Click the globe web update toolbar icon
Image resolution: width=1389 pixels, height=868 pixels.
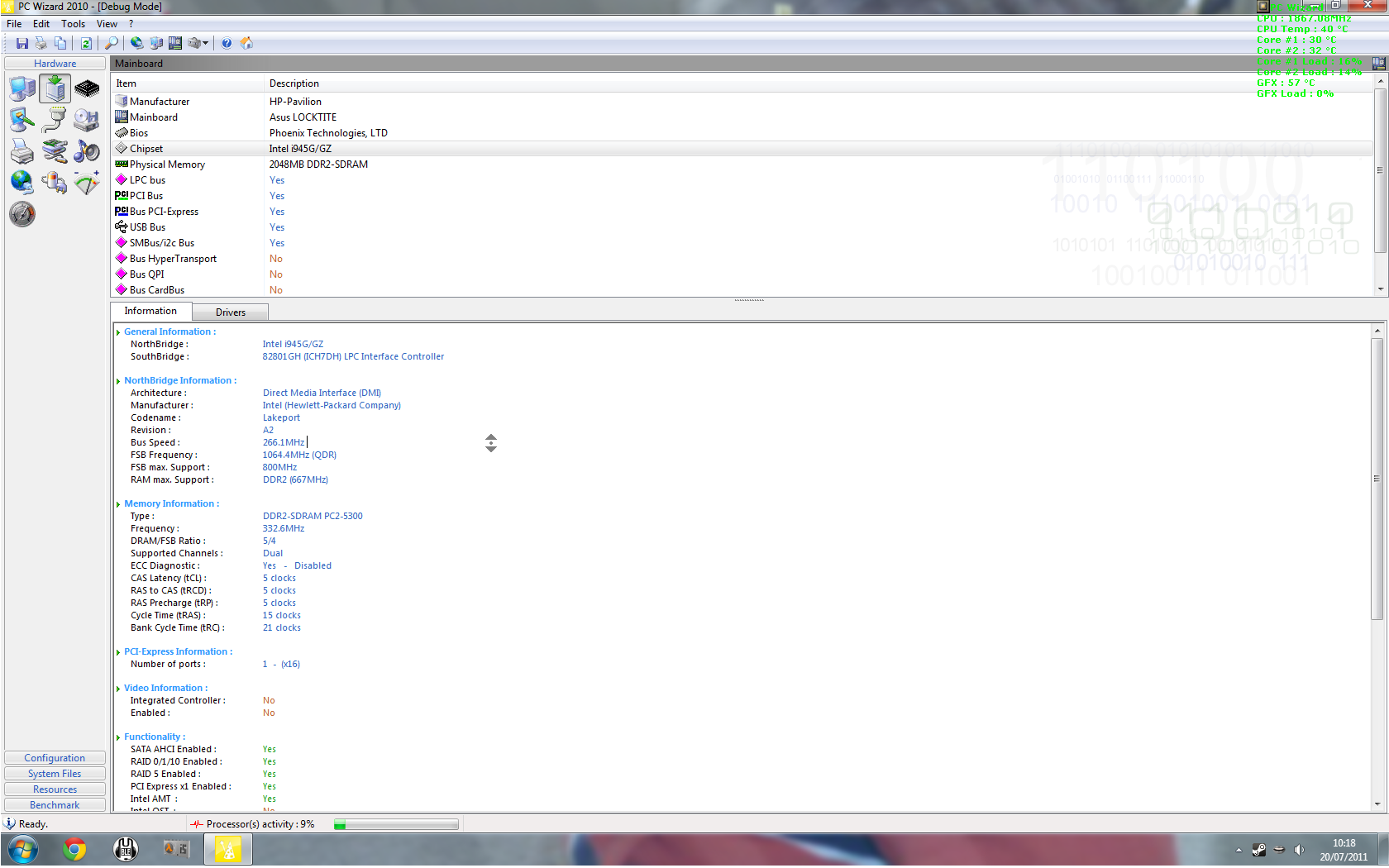click(x=137, y=43)
